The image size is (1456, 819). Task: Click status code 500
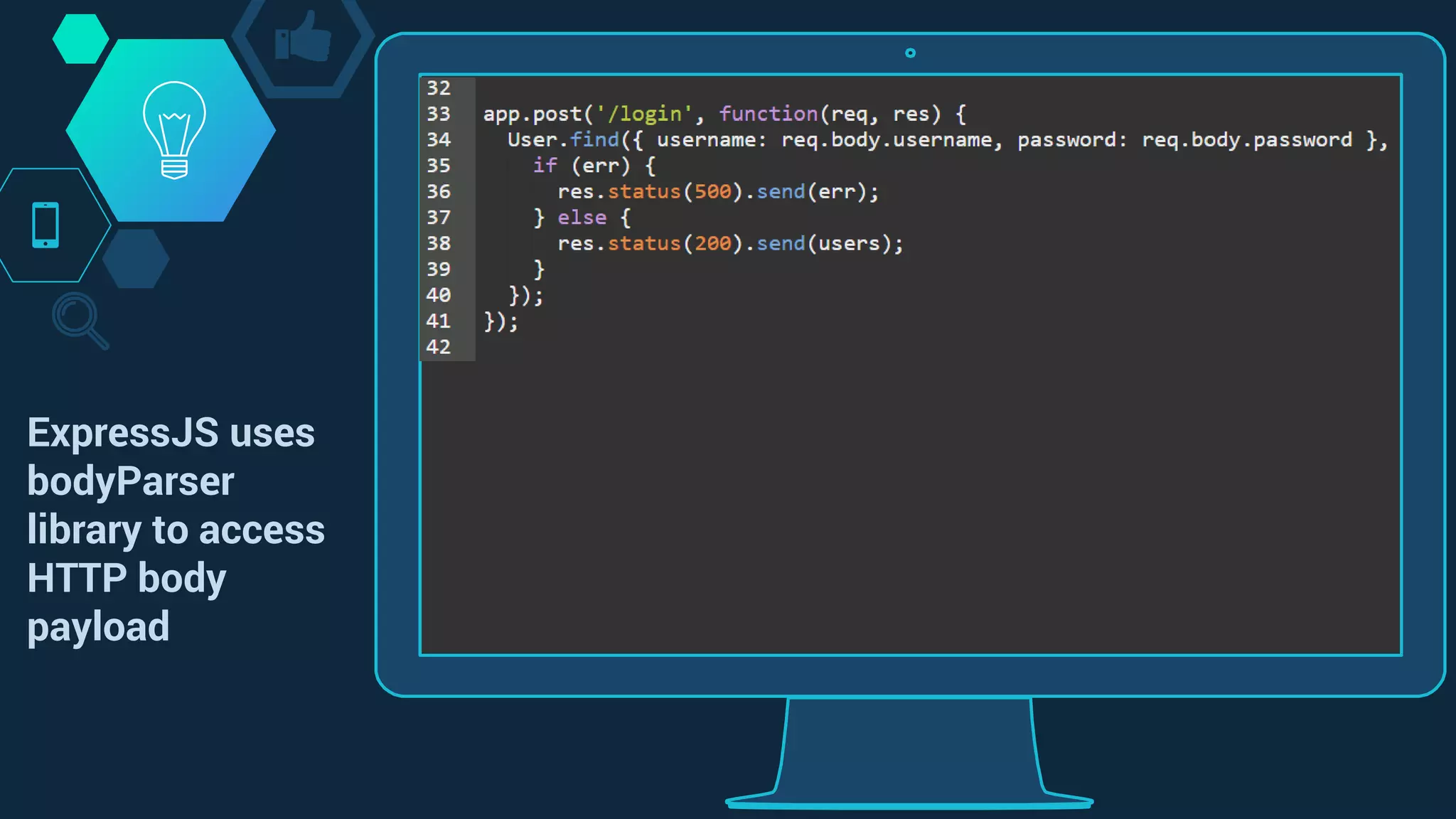(x=713, y=192)
